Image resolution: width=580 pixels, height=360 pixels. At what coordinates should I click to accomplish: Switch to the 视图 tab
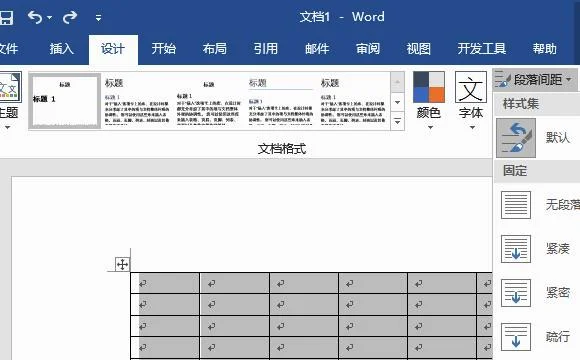(419, 49)
